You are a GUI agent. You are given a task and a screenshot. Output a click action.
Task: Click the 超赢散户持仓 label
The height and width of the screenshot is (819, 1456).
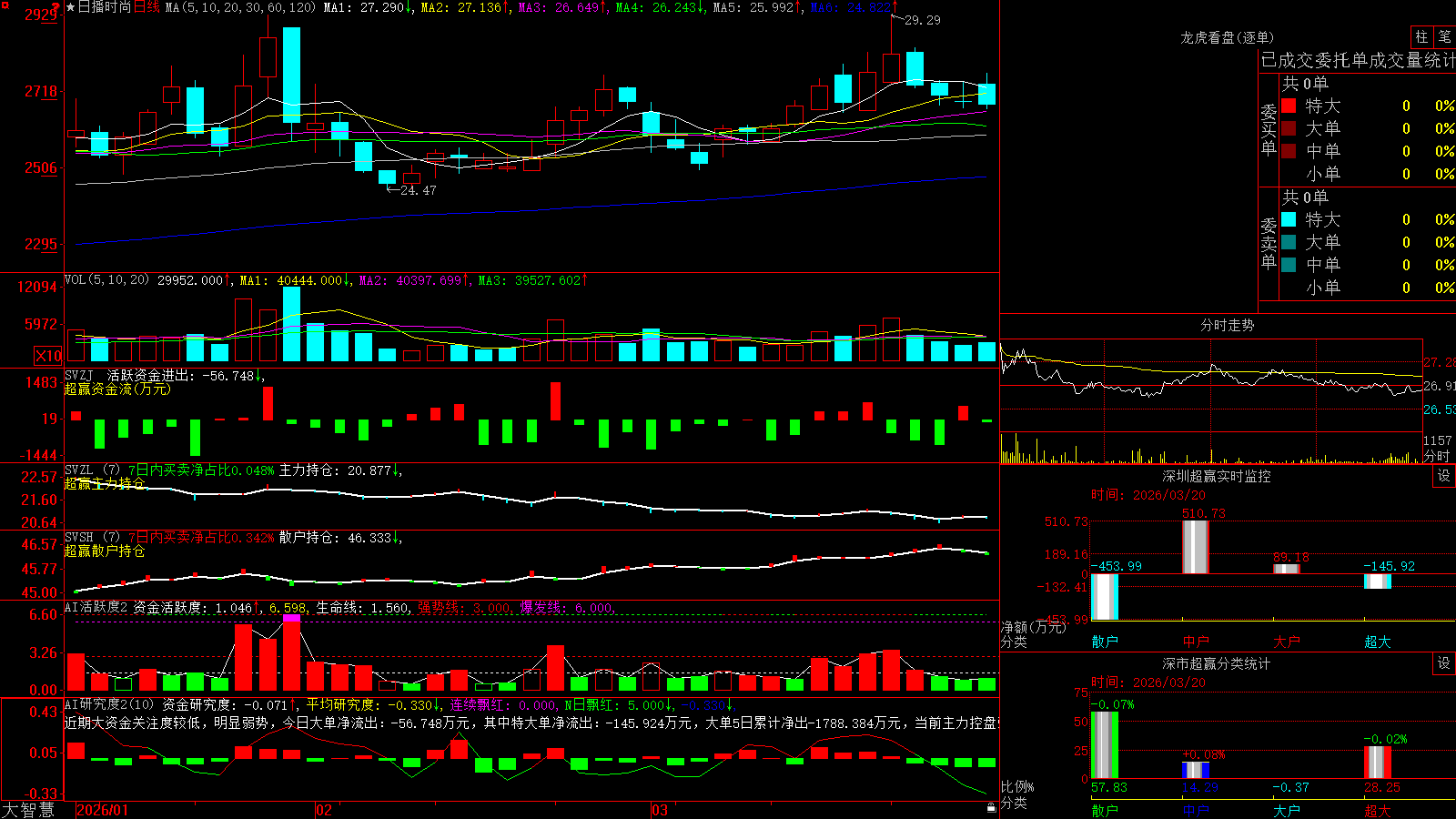click(x=105, y=551)
